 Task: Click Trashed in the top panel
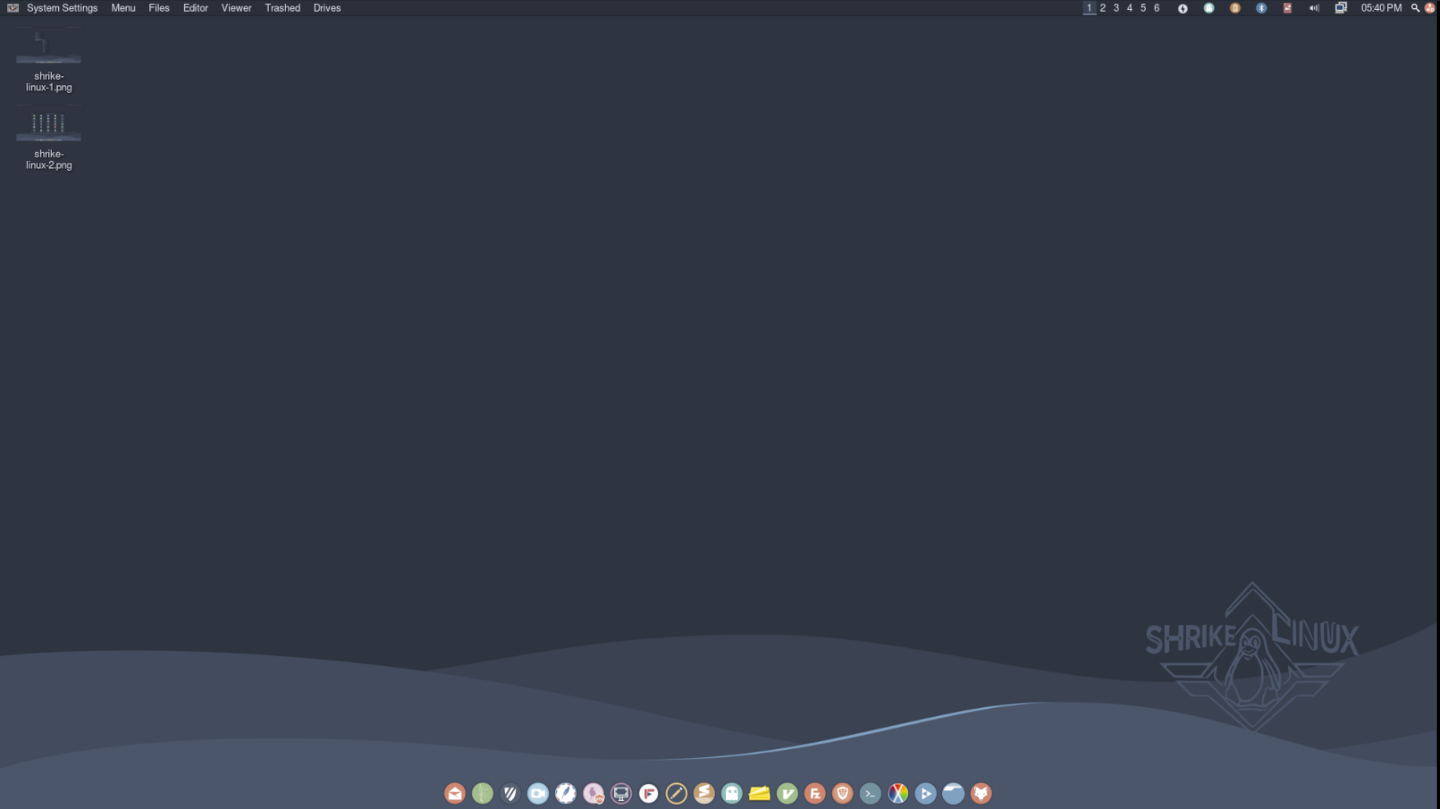(x=282, y=8)
